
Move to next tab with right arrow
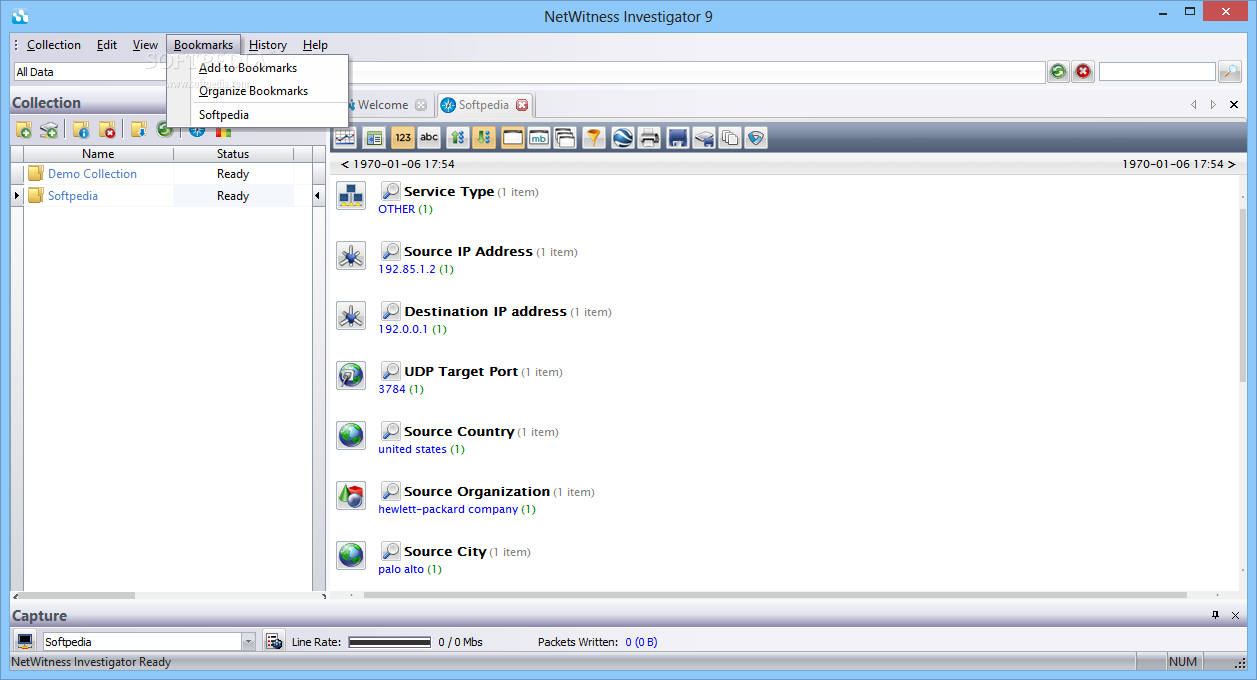[x=1213, y=104]
